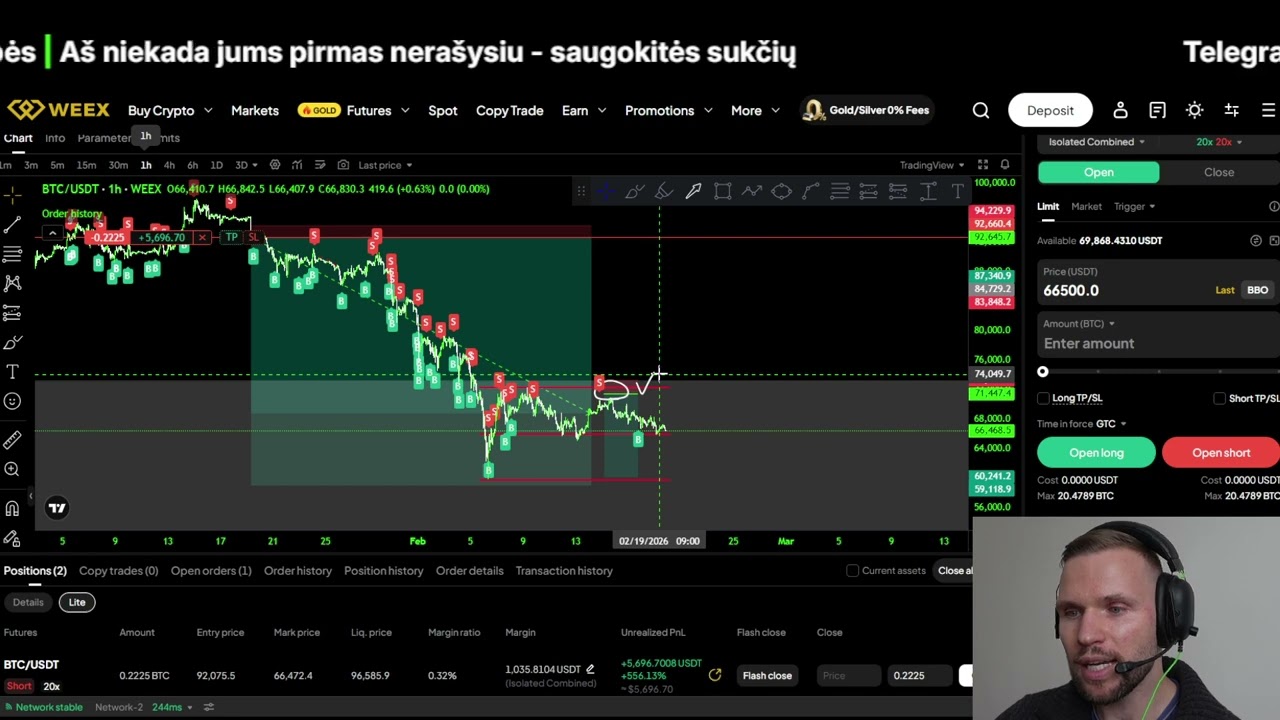This screenshot has height=720, width=1280.
Task: Switch positions view to Lite
Action: [x=77, y=602]
